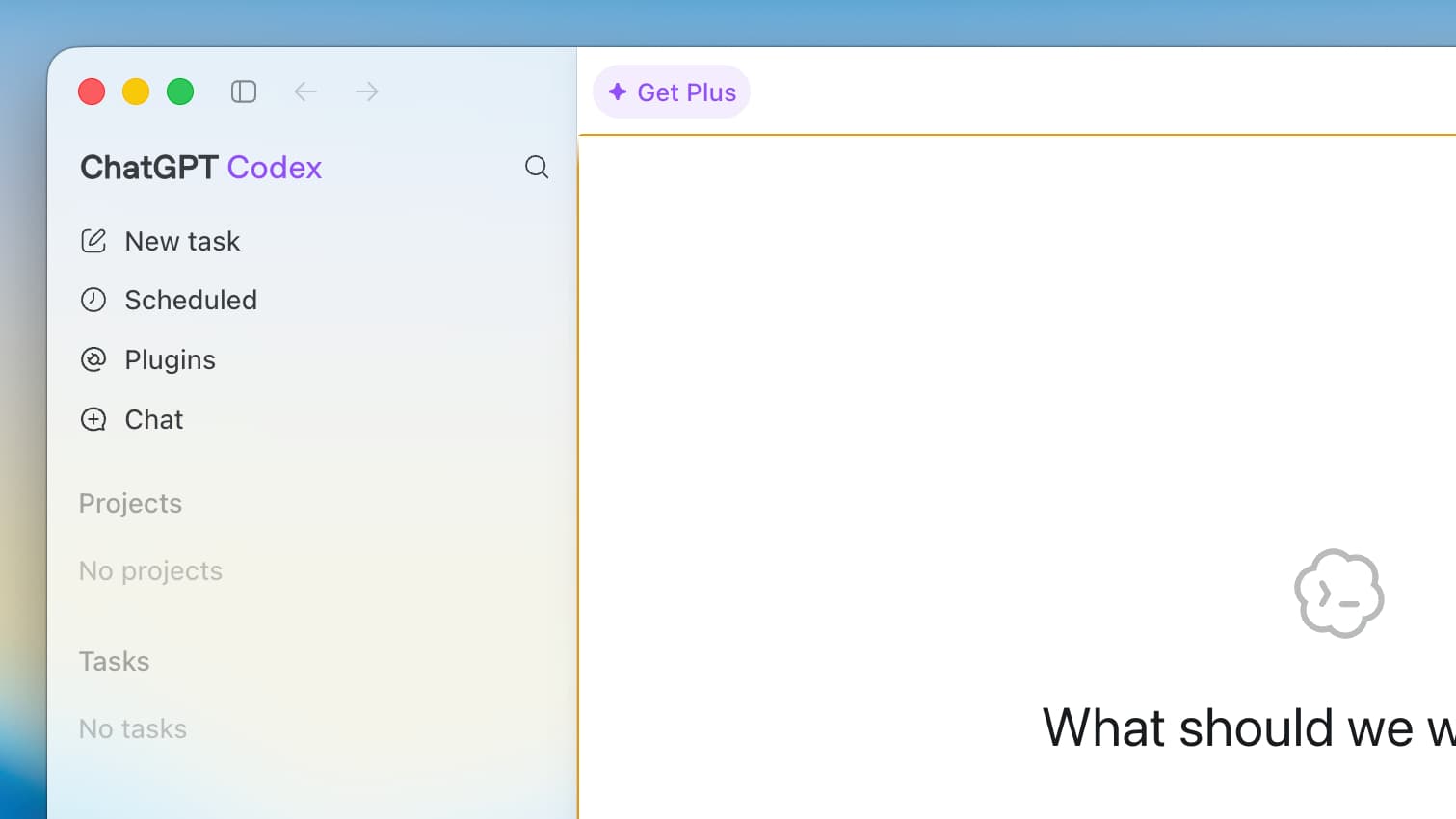
Task: Maximize window with the green button
Action: (180, 92)
